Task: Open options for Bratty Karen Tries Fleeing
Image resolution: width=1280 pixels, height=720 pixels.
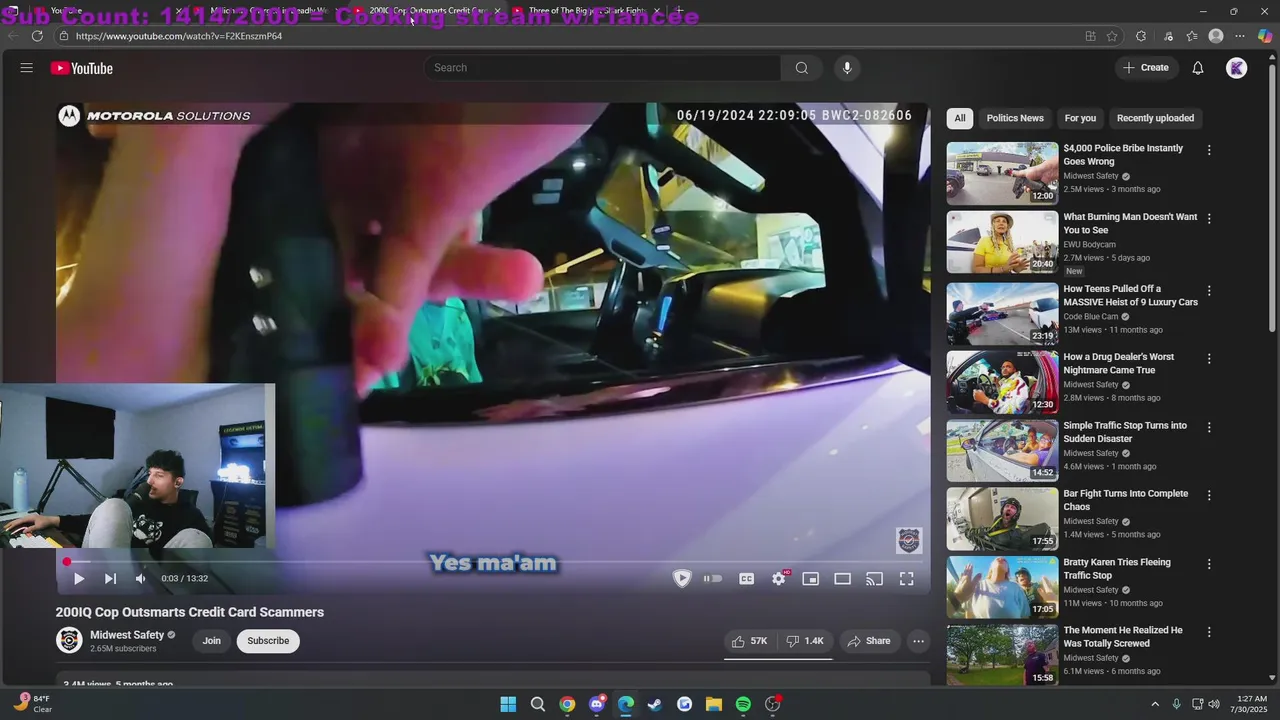Action: pyautogui.click(x=1209, y=564)
